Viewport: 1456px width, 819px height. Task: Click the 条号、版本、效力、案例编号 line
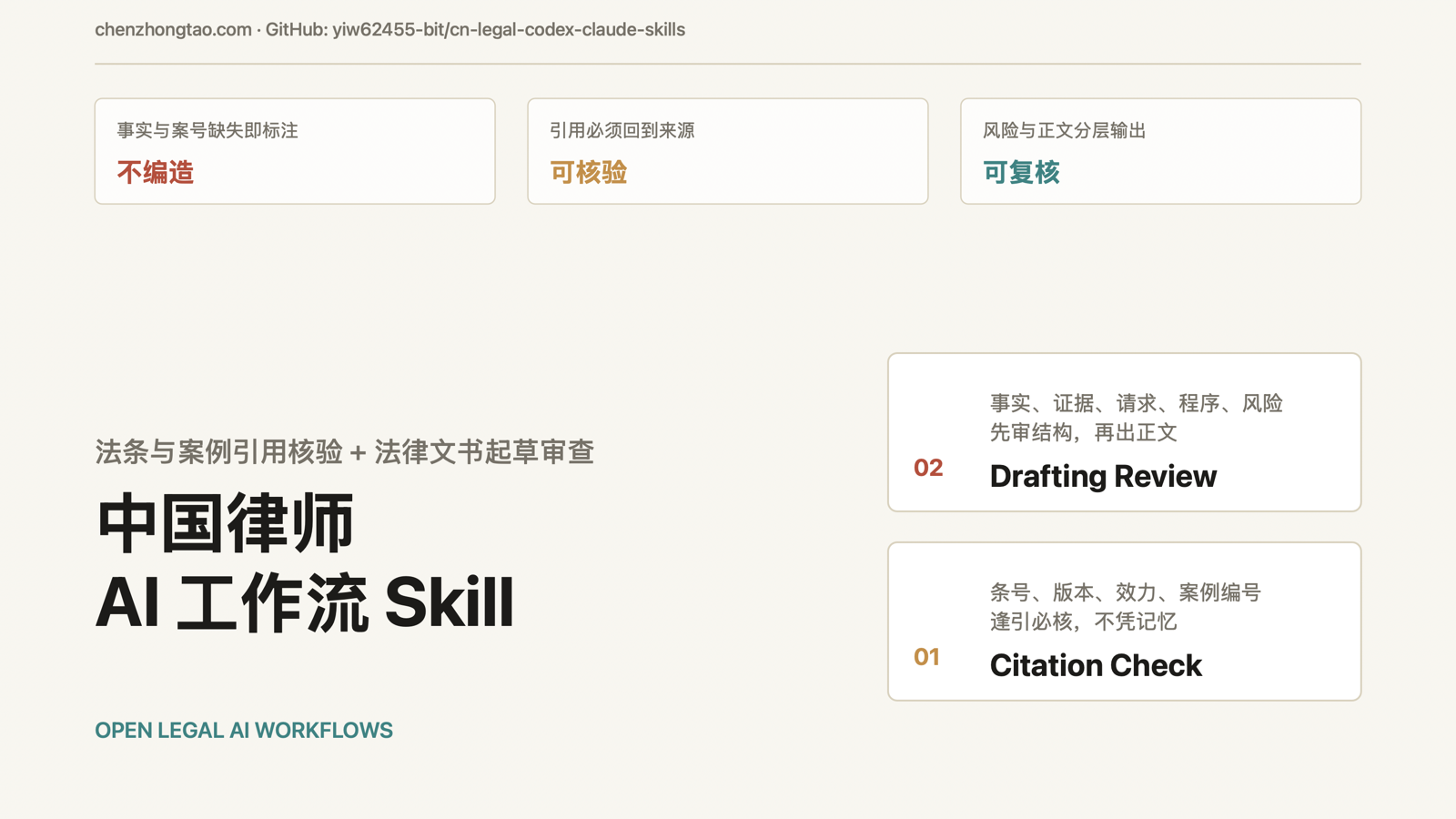(x=1126, y=592)
